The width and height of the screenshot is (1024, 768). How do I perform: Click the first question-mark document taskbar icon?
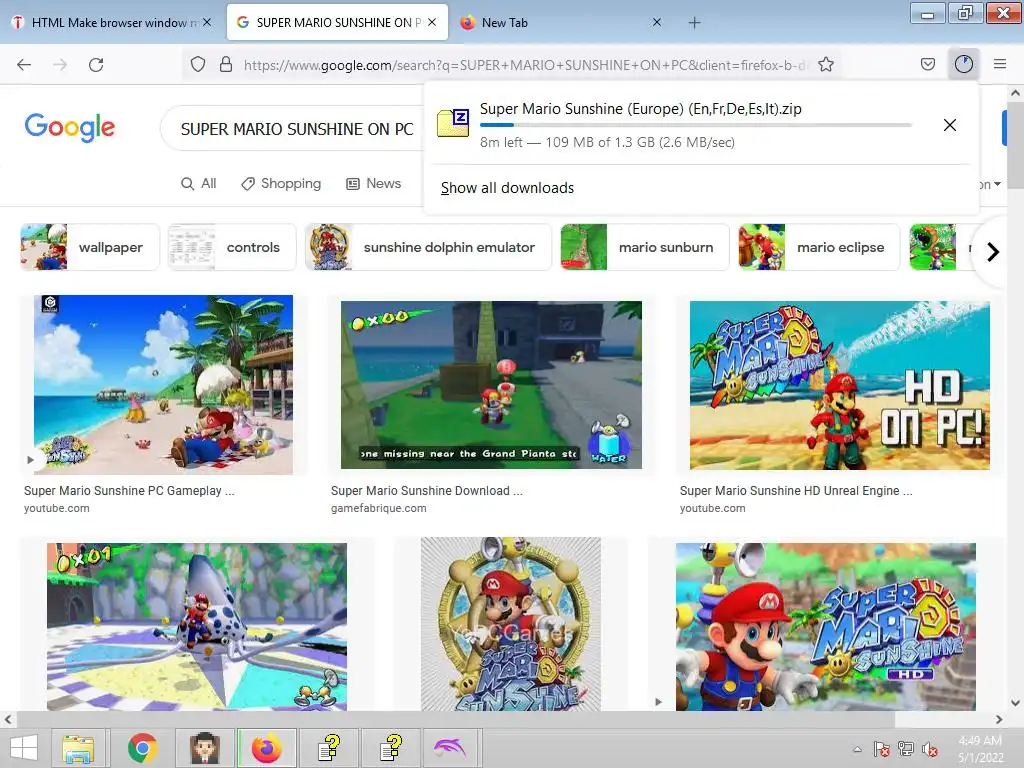tap(328, 748)
